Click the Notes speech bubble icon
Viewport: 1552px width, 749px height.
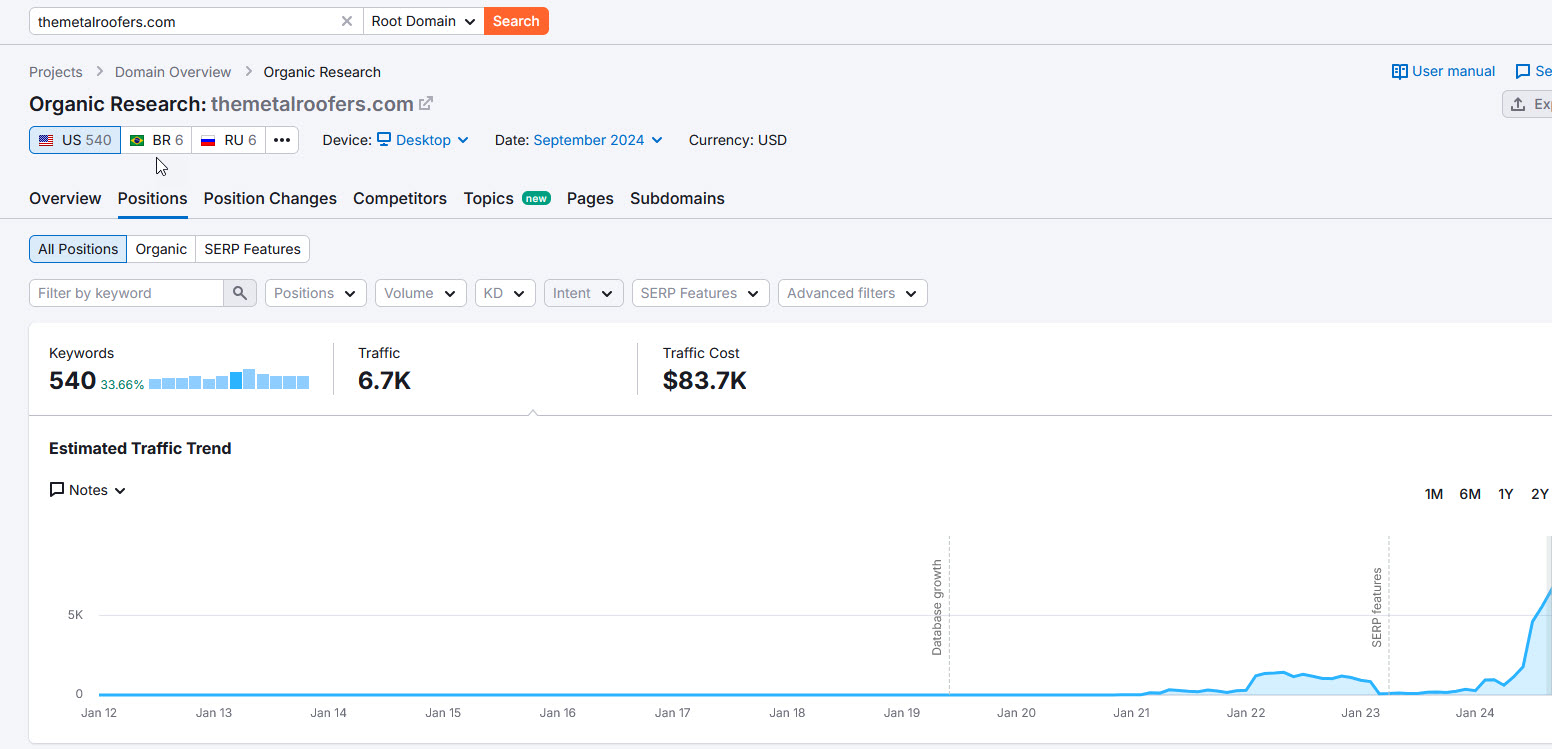[57, 490]
